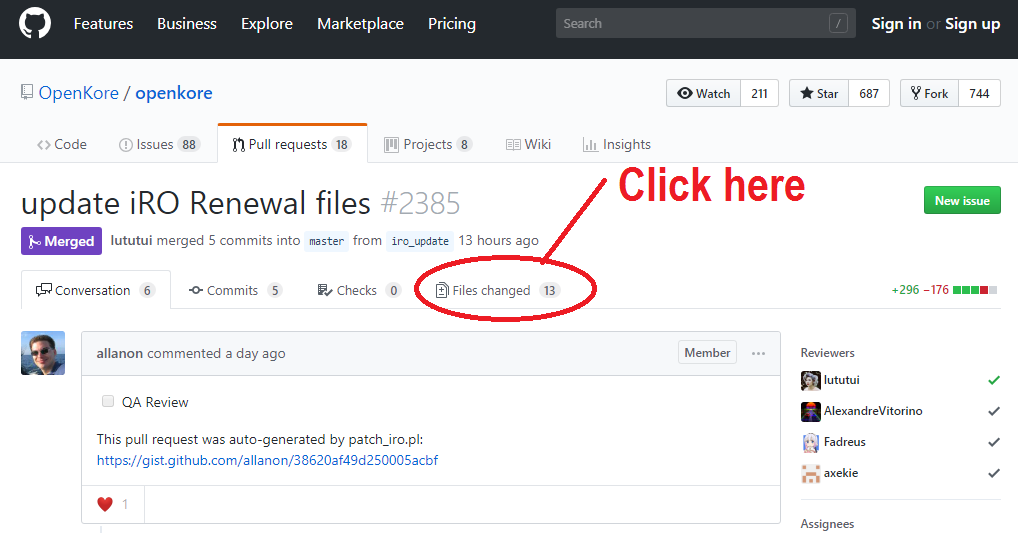Go to Explore in top navigation
The height and width of the screenshot is (533, 1018).
point(267,24)
